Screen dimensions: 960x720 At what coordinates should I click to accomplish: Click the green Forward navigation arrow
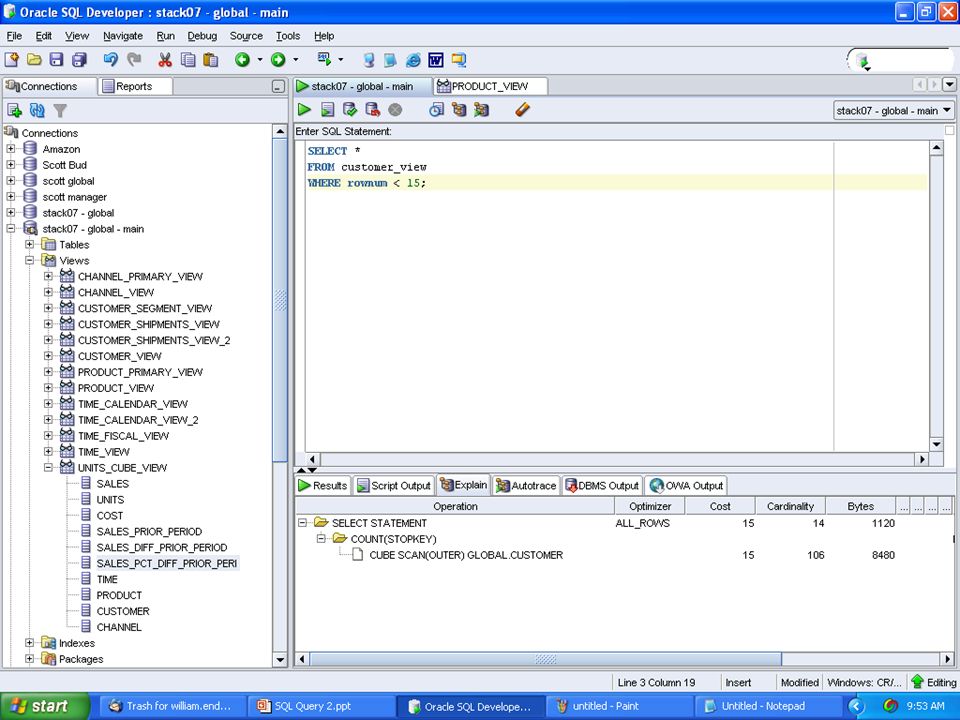[278, 59]
